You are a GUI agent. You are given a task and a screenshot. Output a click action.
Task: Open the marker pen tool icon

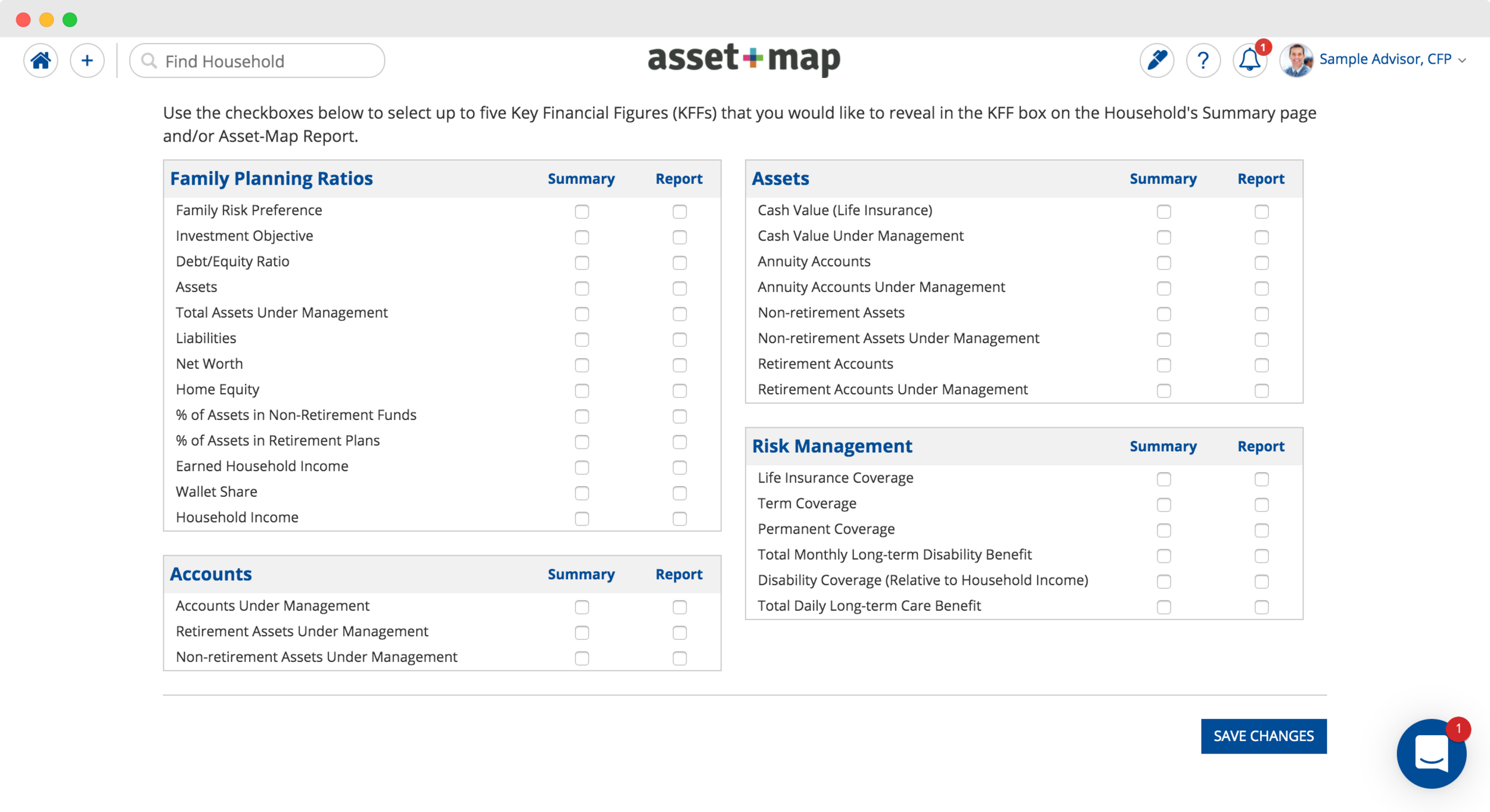click(x=1156, y=60)
